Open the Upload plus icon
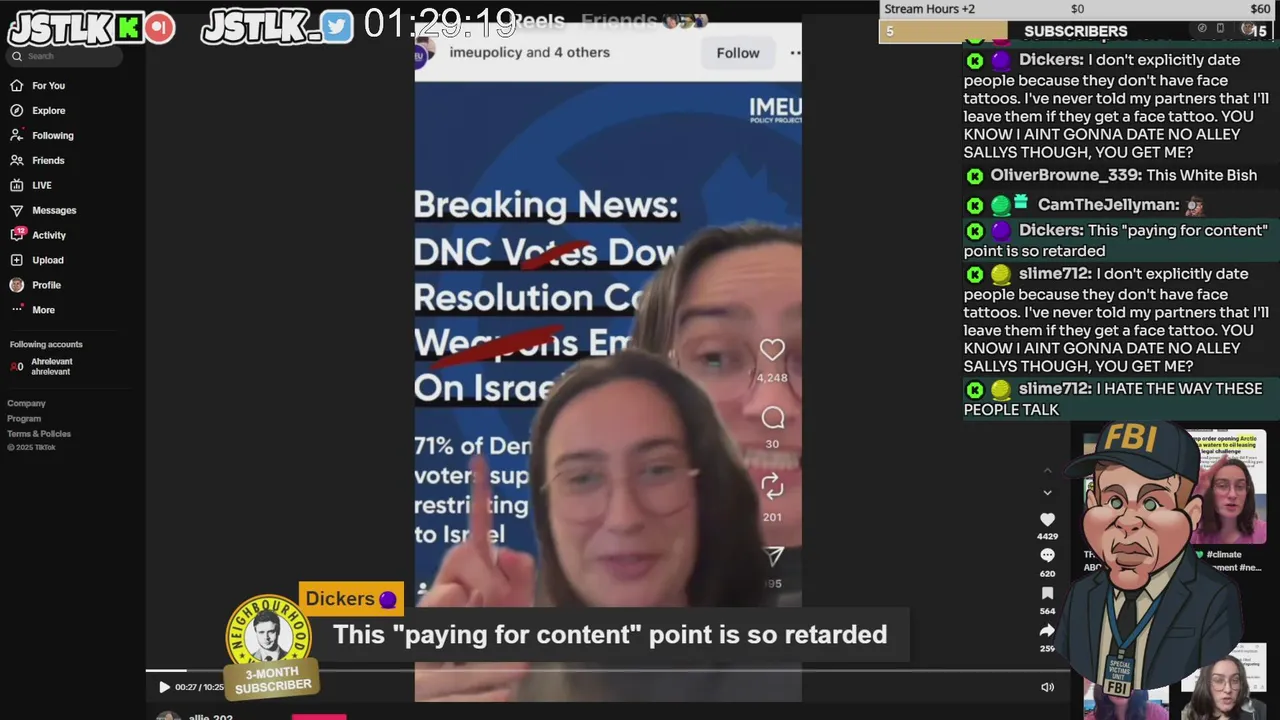The image size is (1280, 720). 16,260
